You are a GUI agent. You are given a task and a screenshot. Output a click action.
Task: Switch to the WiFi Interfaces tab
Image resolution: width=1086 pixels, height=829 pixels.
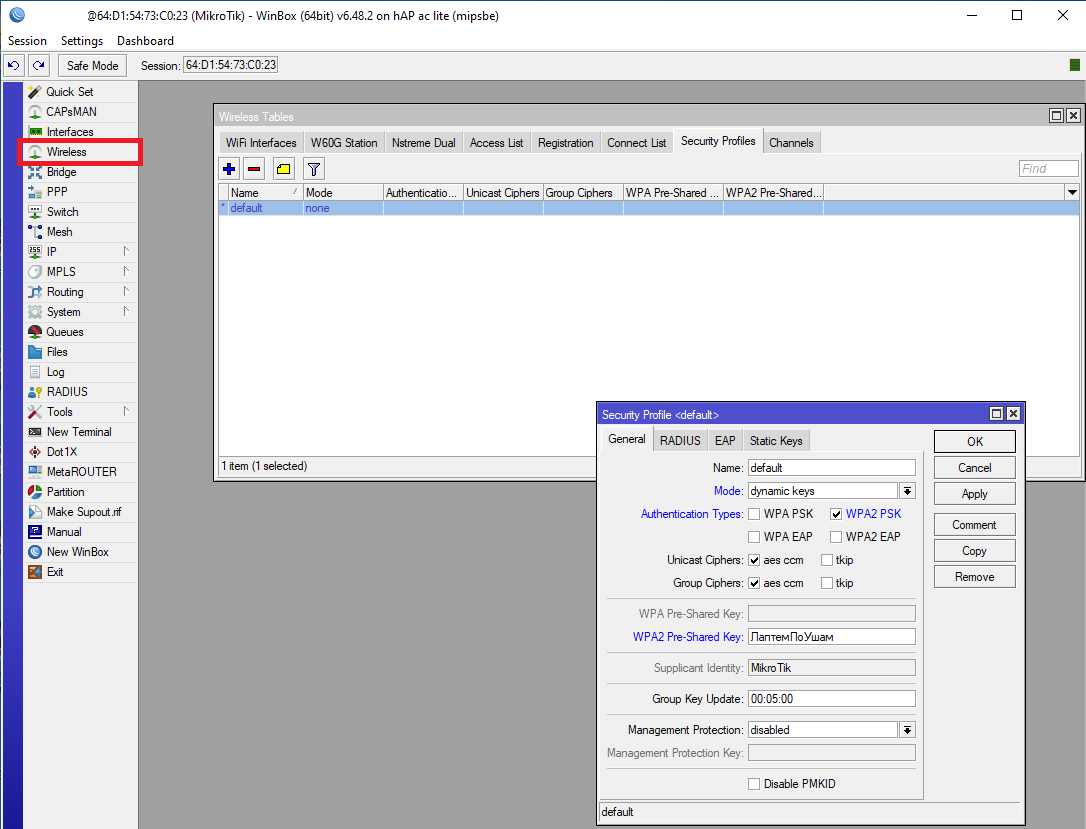coord(261,143)
